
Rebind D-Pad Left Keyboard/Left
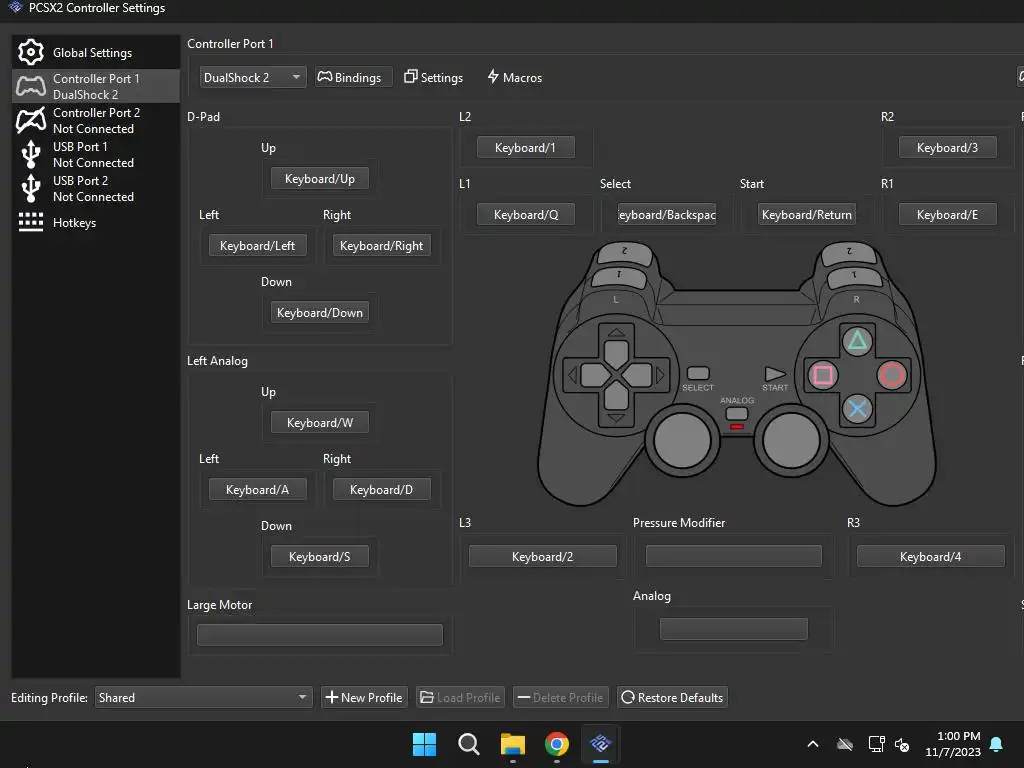pos(257,246)
